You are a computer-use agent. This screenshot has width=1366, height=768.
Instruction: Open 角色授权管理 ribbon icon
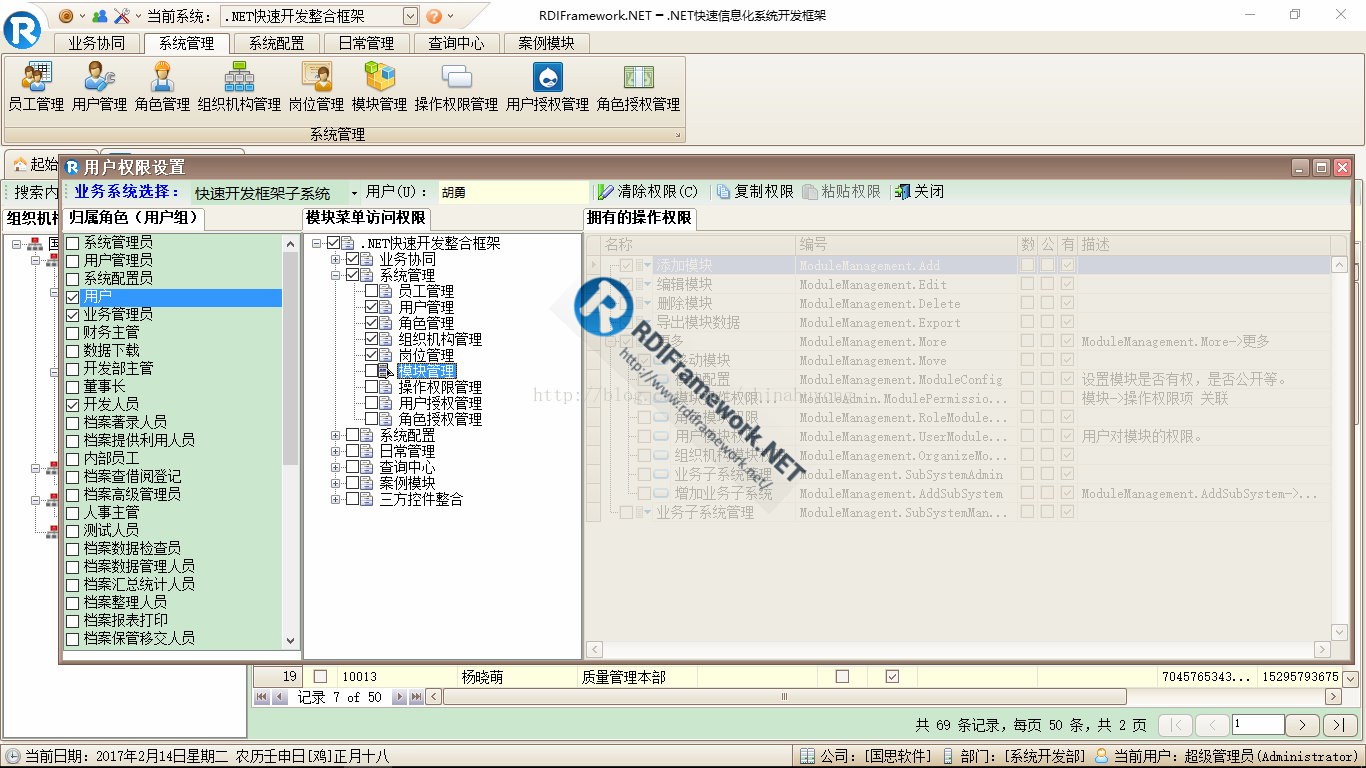click(638, 87)
